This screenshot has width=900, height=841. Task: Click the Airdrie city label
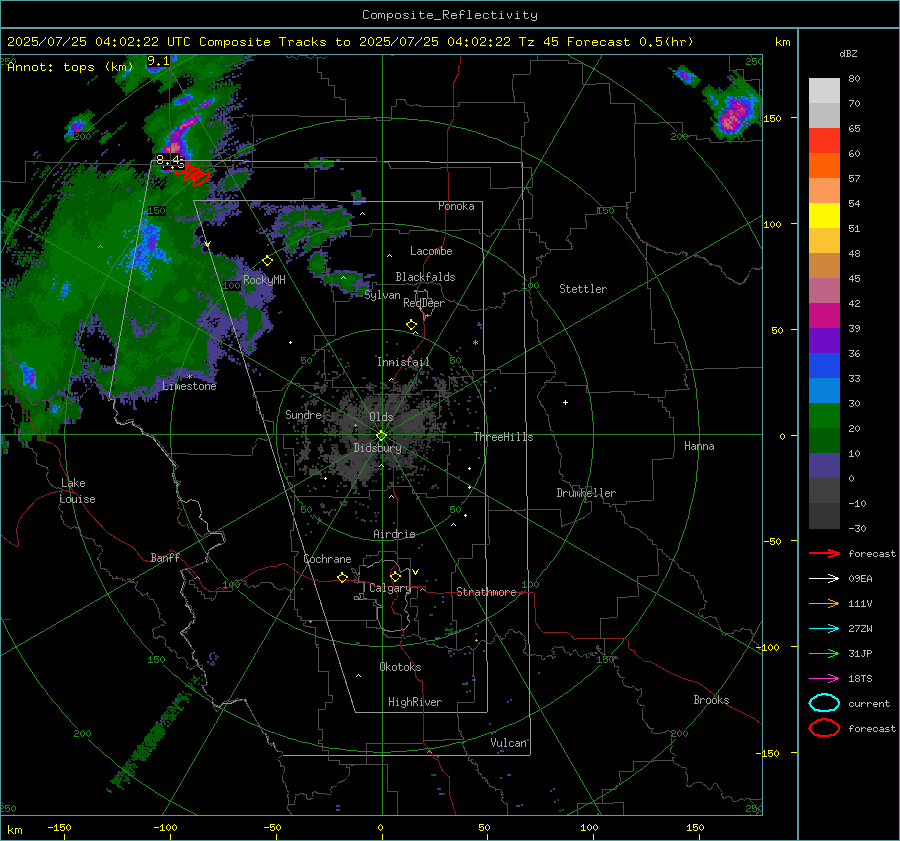coord(394,534)
